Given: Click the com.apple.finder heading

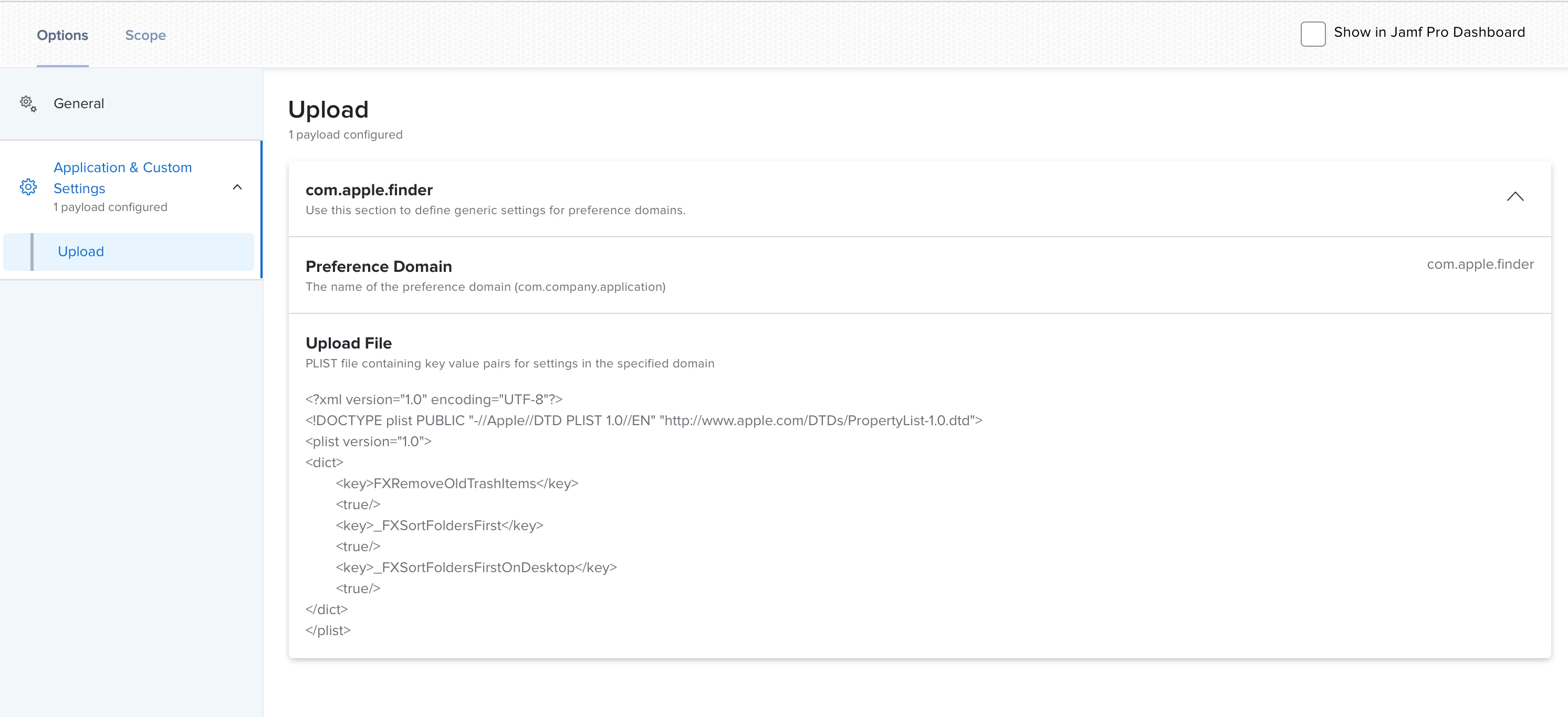Looking at the screenshot, I should [x=369, y=190].
